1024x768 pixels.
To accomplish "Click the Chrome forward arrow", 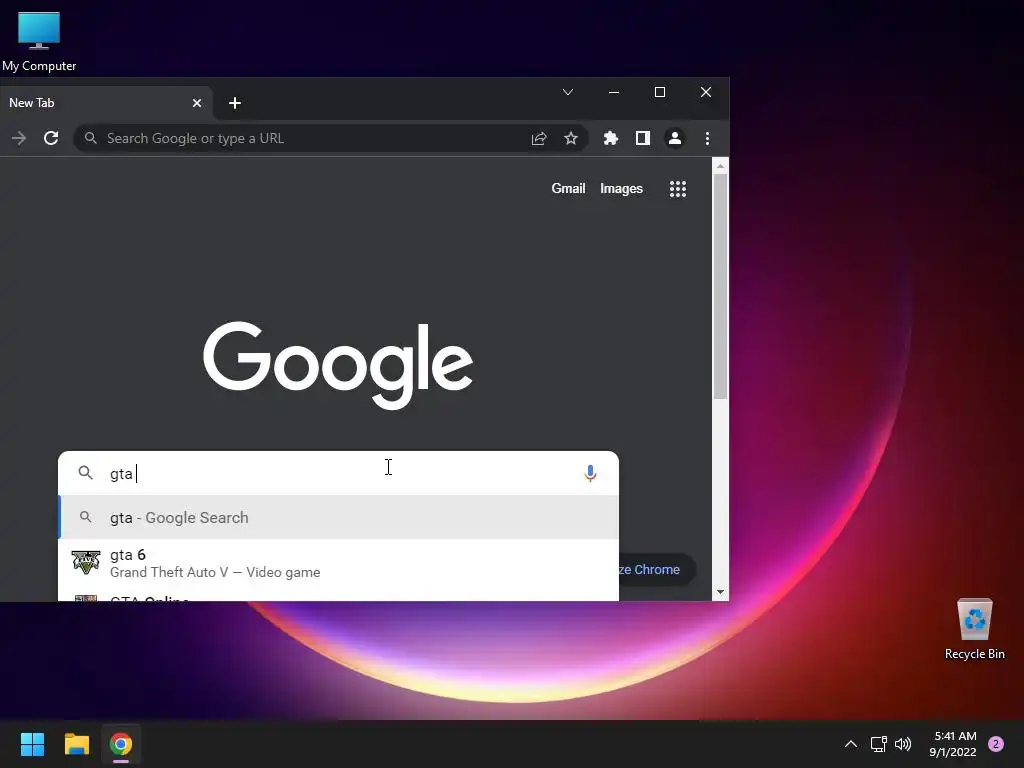I will (x=19, y=138).
